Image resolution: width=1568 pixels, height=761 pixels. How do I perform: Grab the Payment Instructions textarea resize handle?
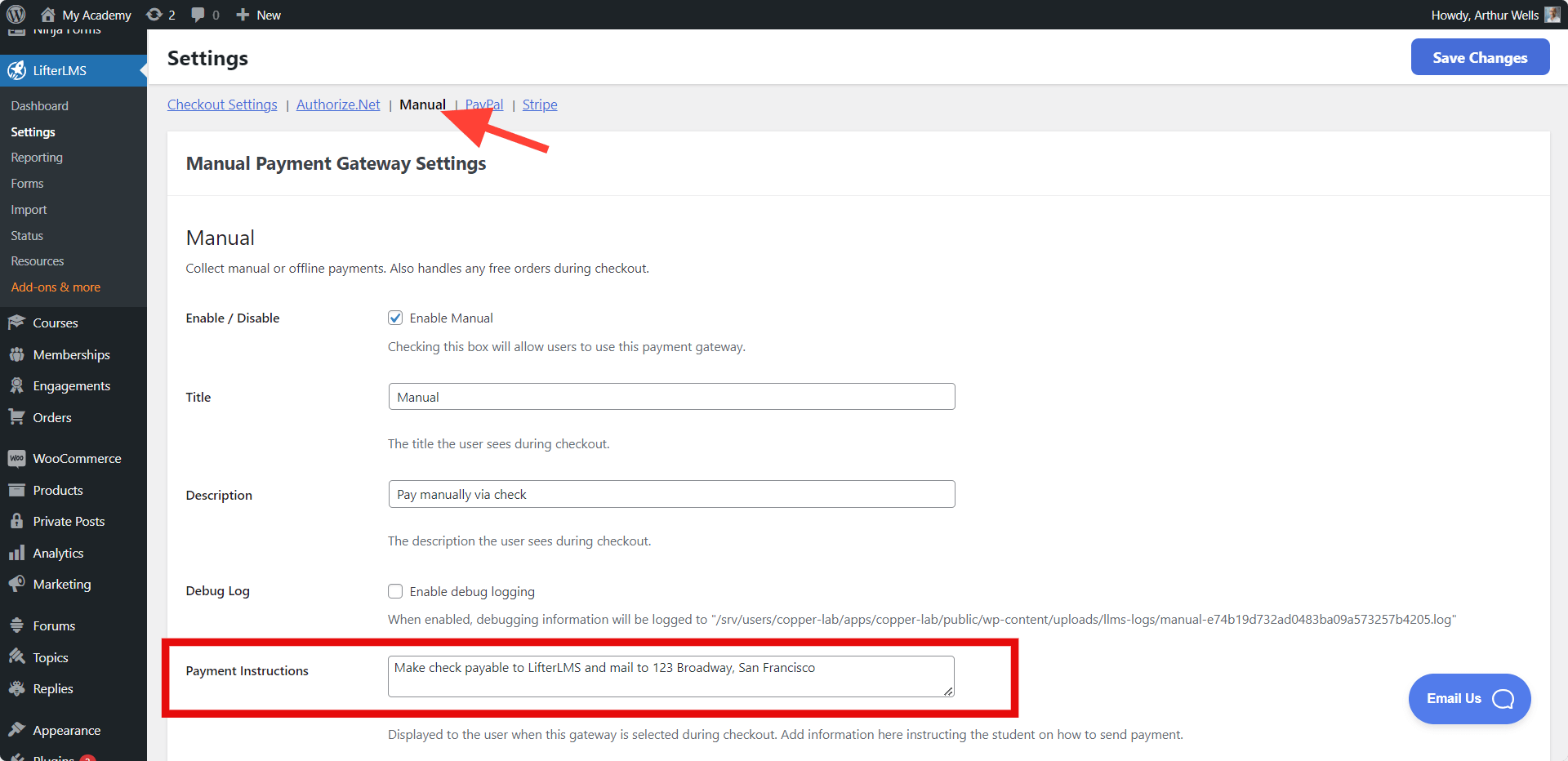[x=948, y=691]
